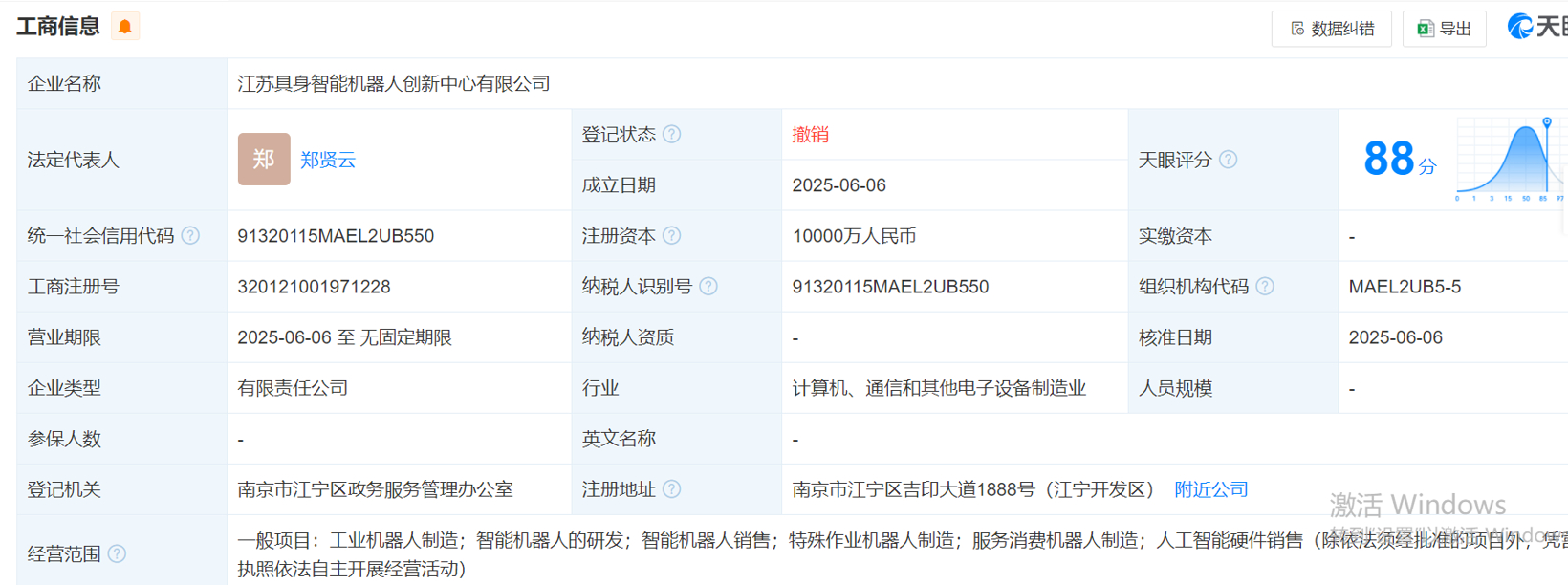Click credit code 91320115MAEL2UB550 under 统一社会信用代码

coord(336,236)
